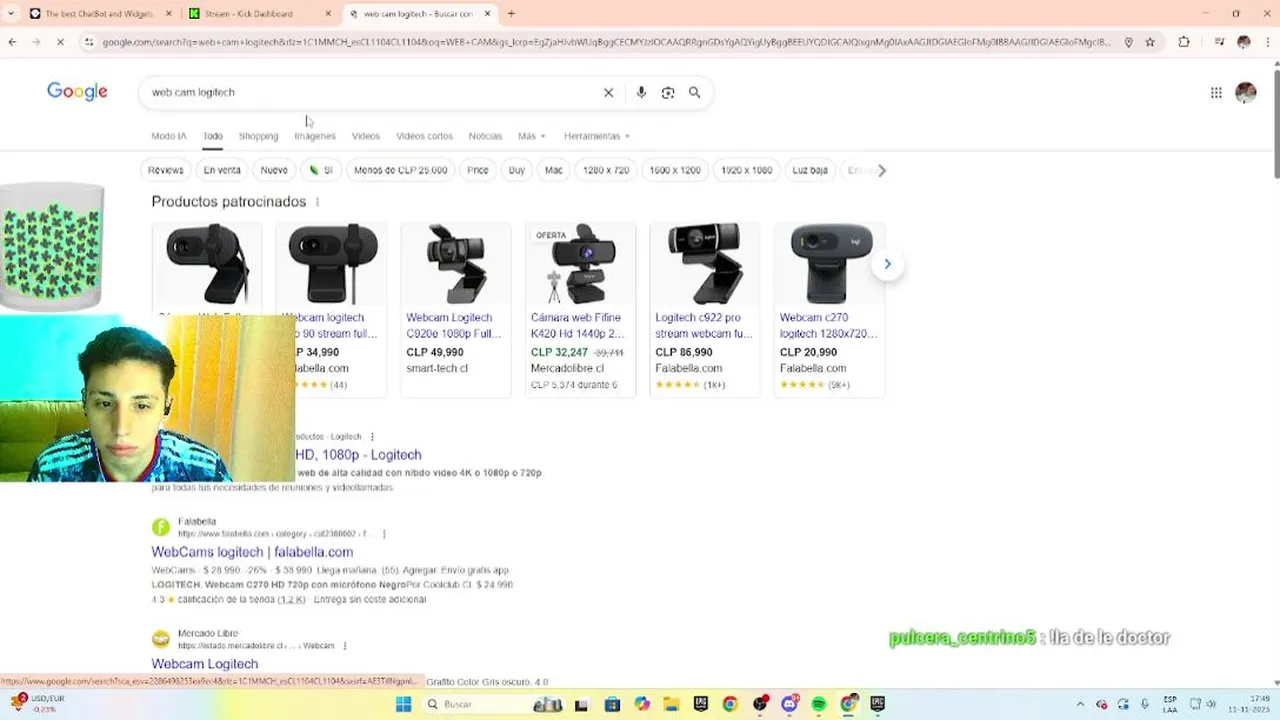Open the options dots beside the Mercado Libre result
The height and width of the screenshot is (720, 1280).
click(345, 646)
